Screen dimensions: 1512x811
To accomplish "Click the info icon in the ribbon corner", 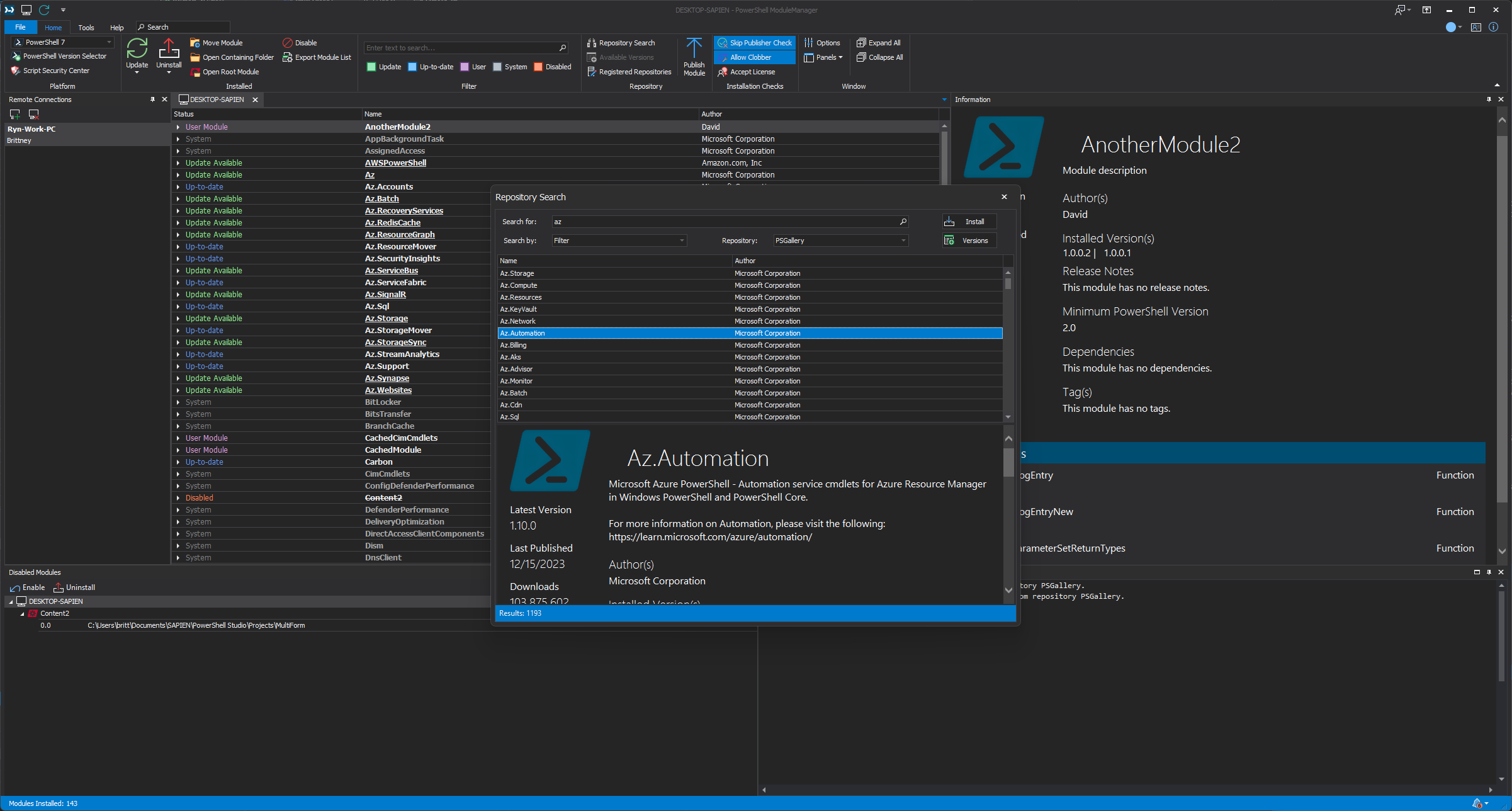I will pos(1493,27).
